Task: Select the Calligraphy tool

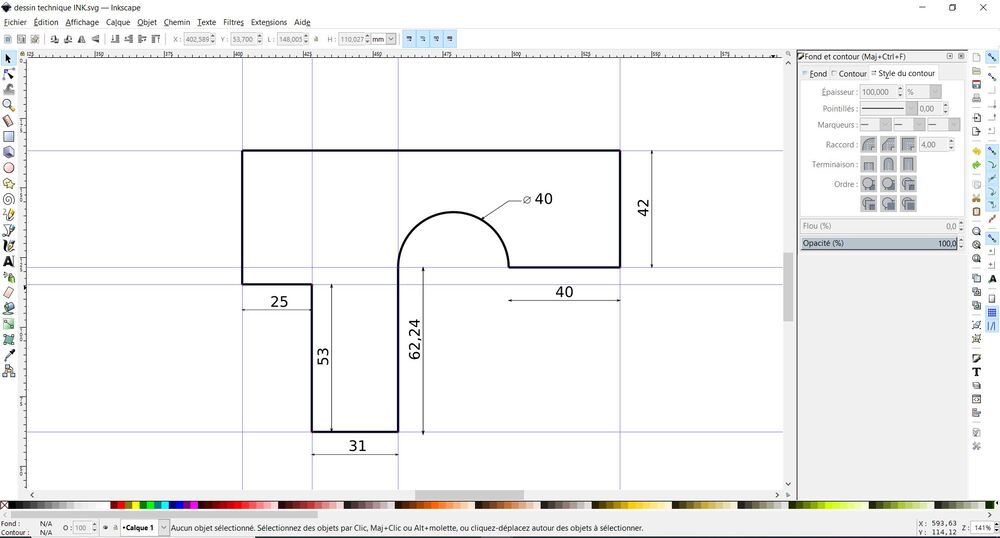Action: (8, 245)
